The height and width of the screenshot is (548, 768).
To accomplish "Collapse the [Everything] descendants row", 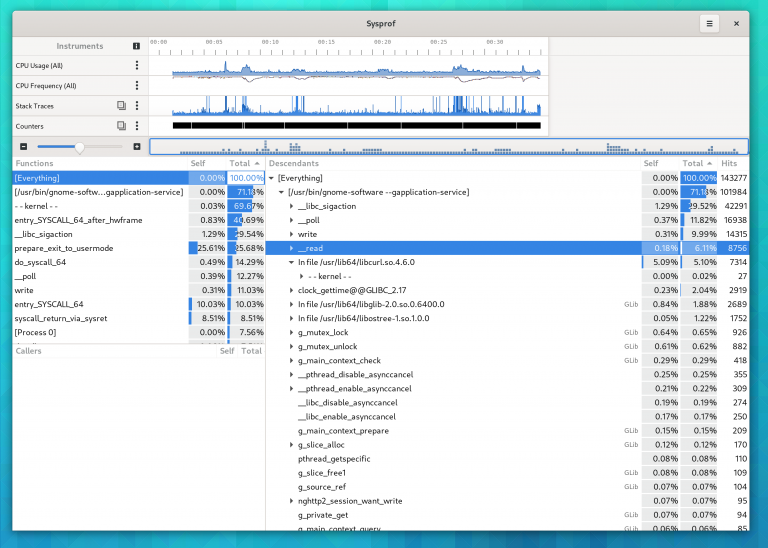I will pos(272,178).
